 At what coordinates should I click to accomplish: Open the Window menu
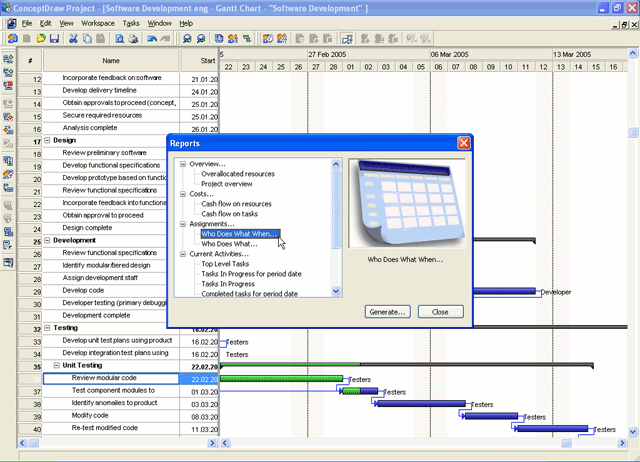(160, 23)
